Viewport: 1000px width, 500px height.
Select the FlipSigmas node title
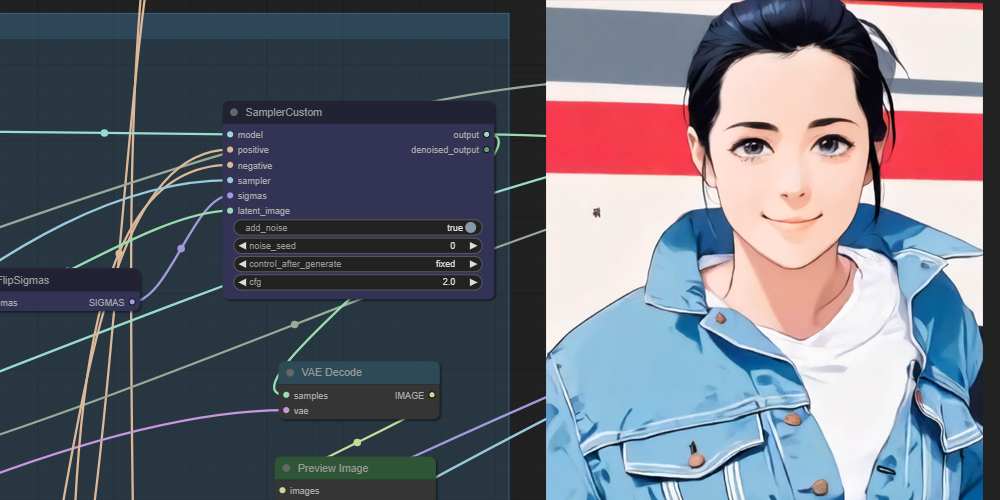(24, 280)
